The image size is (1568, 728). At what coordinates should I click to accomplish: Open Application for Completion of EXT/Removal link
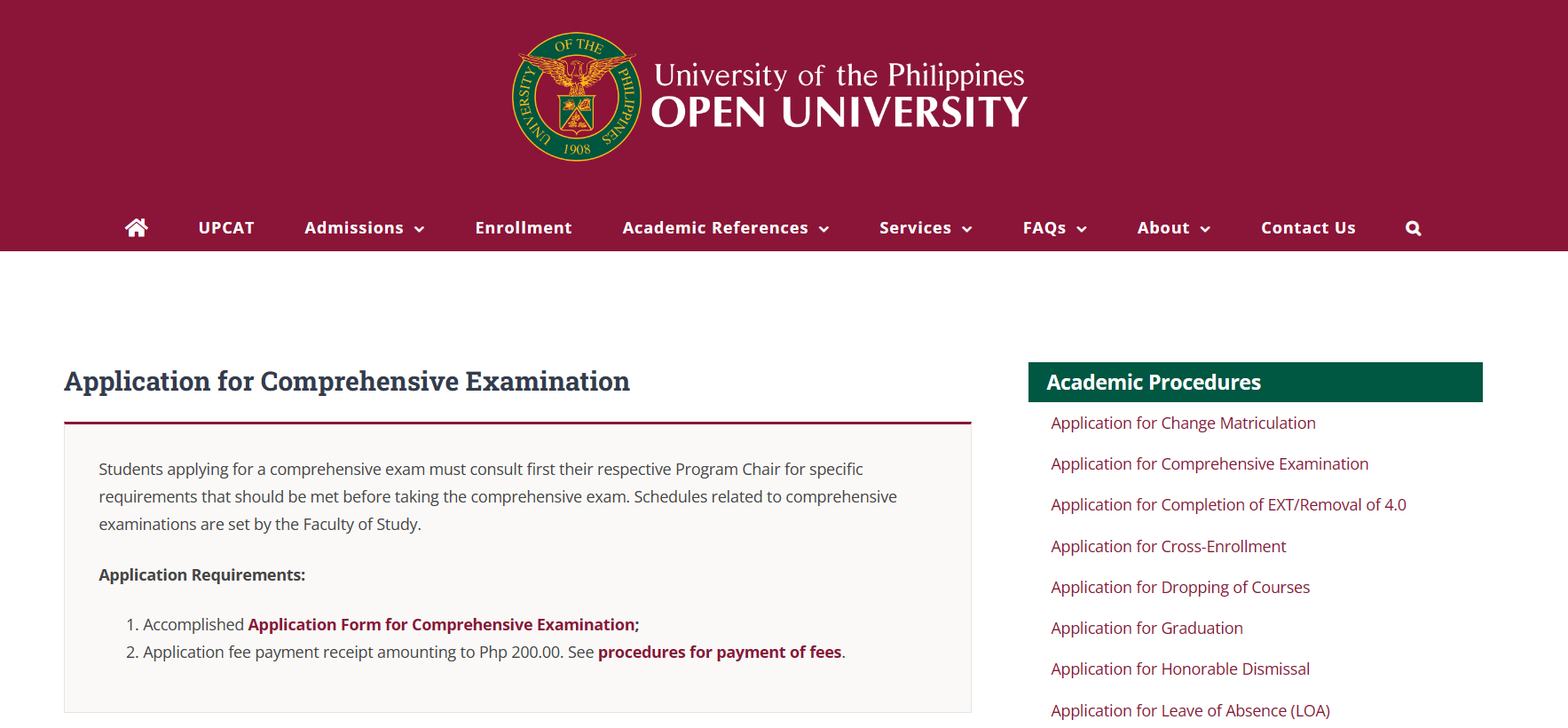1228,504
